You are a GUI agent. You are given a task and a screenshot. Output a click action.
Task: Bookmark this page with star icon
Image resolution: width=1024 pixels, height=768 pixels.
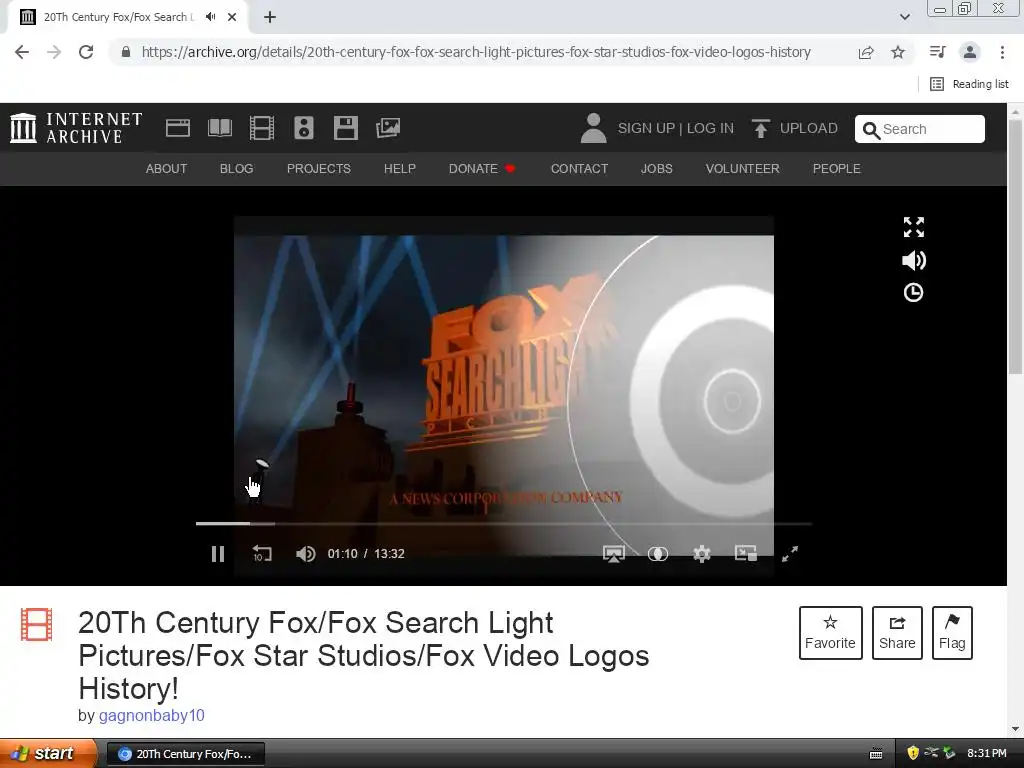pos(898,52)
